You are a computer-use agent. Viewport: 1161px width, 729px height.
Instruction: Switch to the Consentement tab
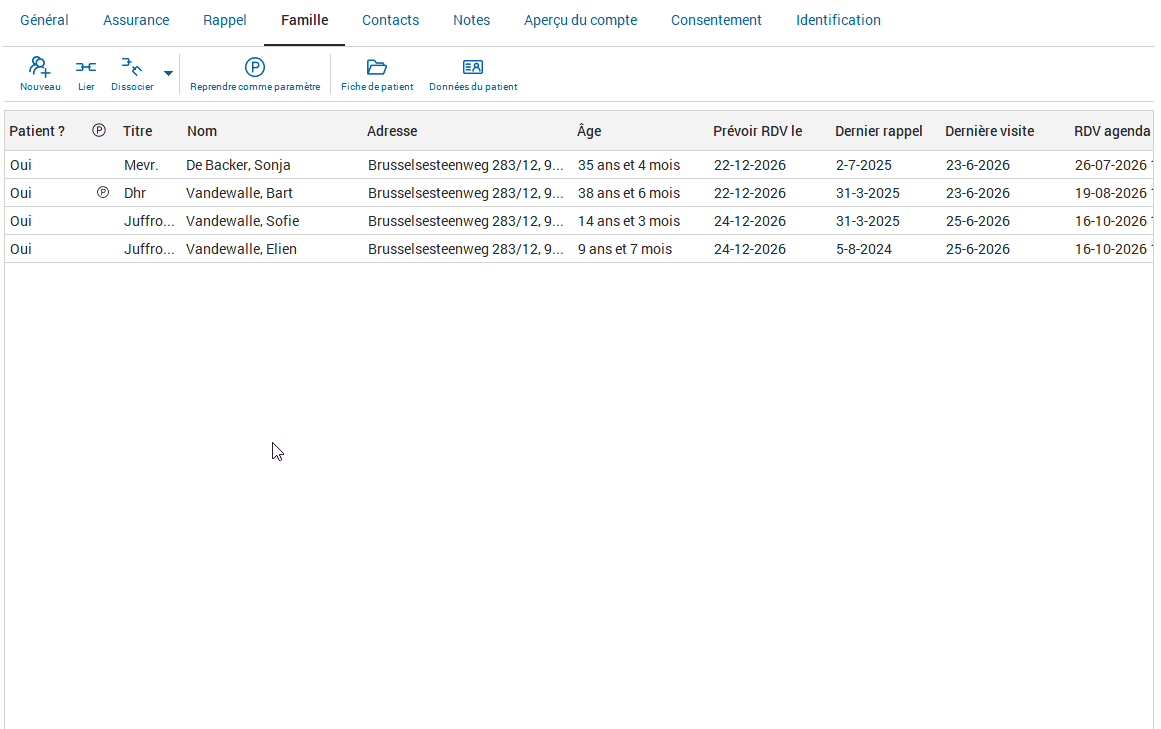point(716,20)
